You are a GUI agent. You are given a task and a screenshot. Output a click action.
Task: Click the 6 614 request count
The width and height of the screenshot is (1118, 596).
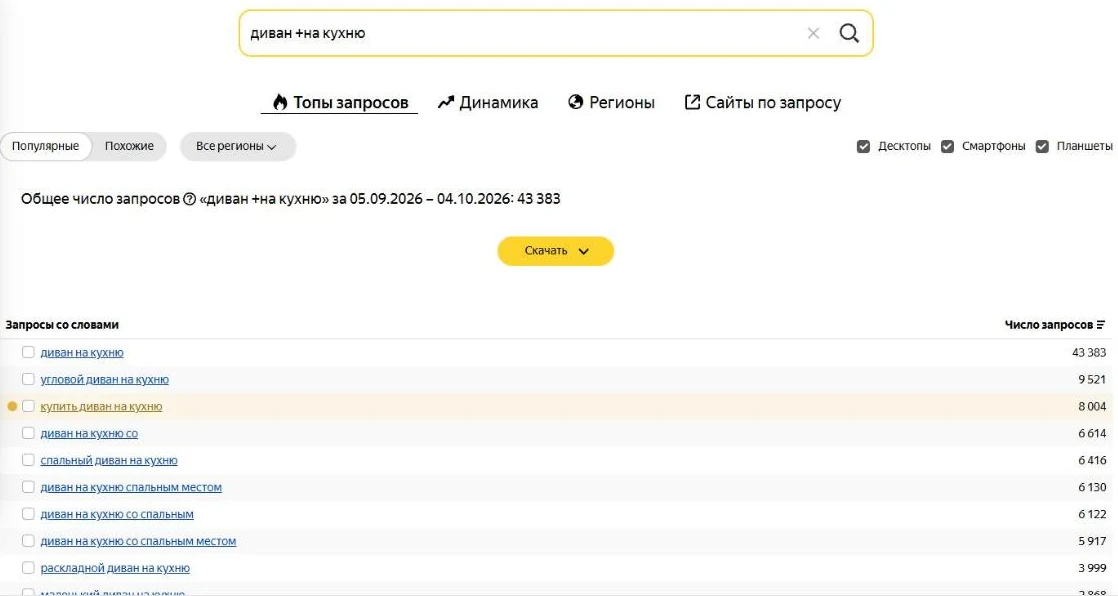click(1092, 434)
